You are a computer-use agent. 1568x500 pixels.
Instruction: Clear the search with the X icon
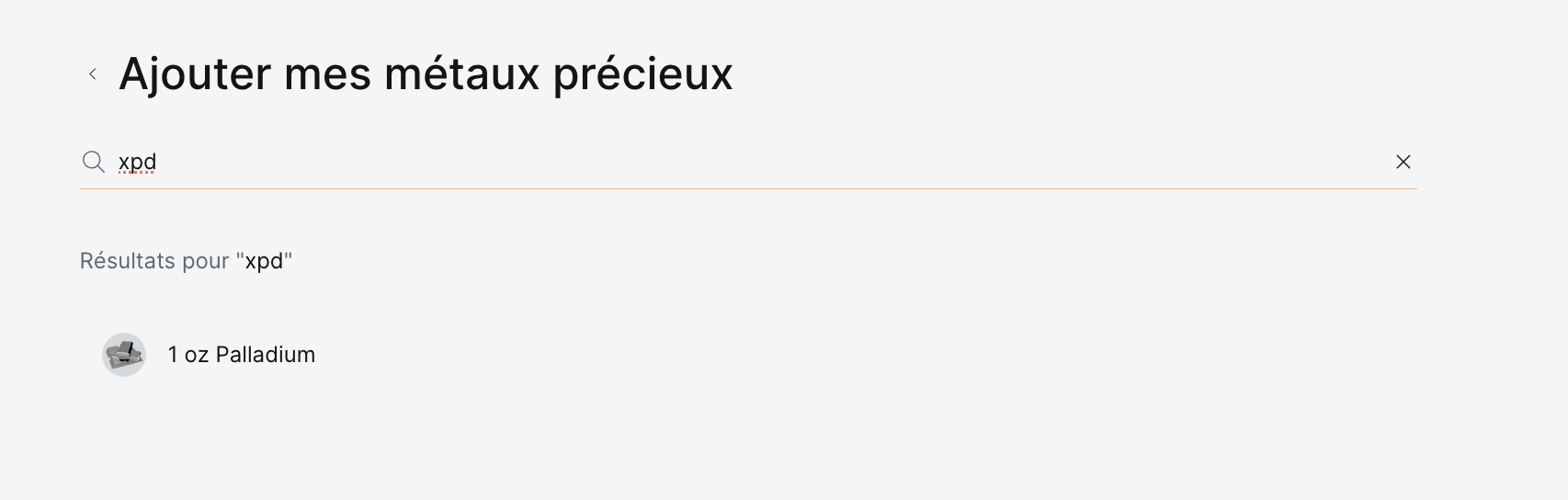[x=1403, y=163]
